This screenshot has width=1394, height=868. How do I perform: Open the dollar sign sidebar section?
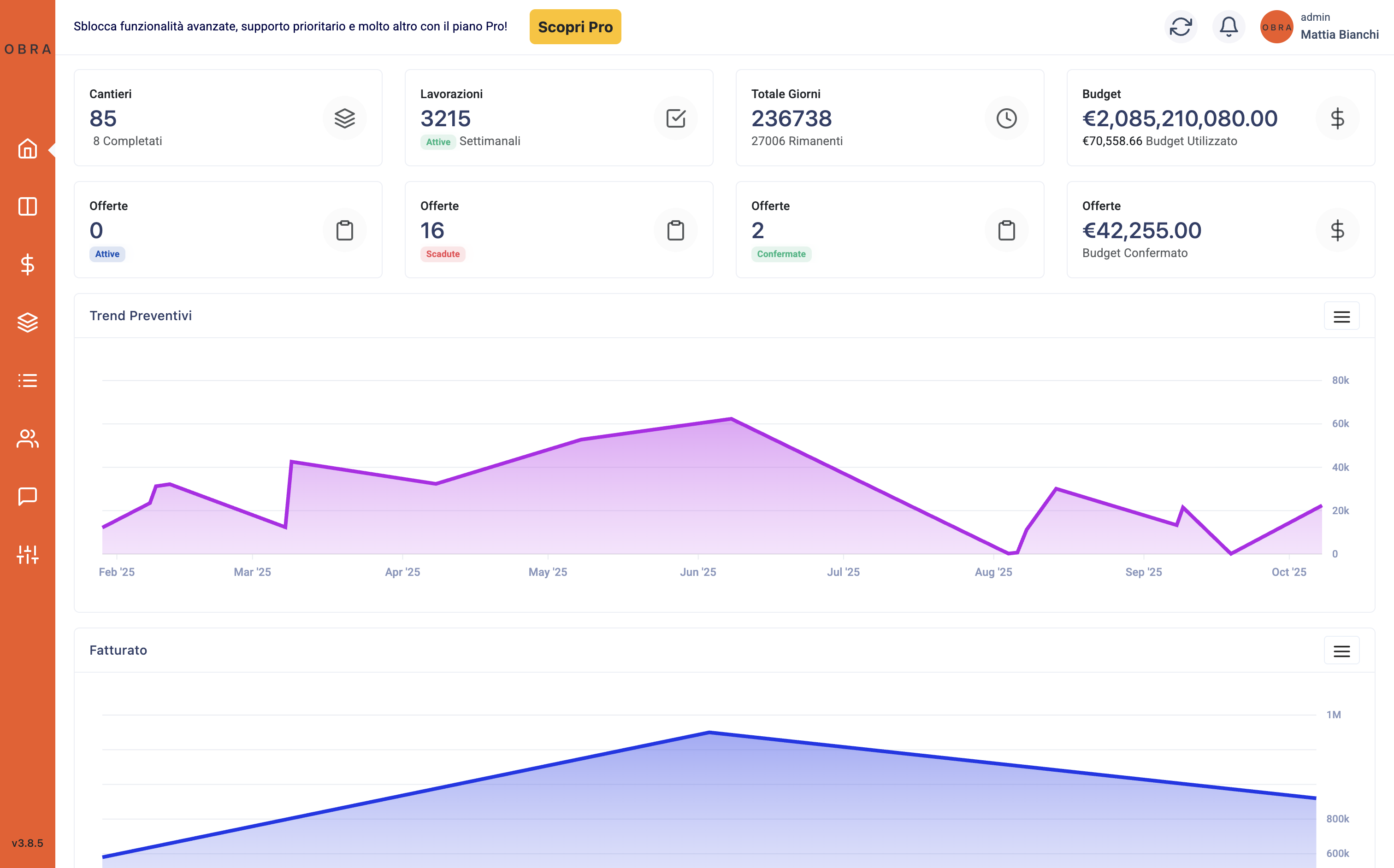coord(28,264)
